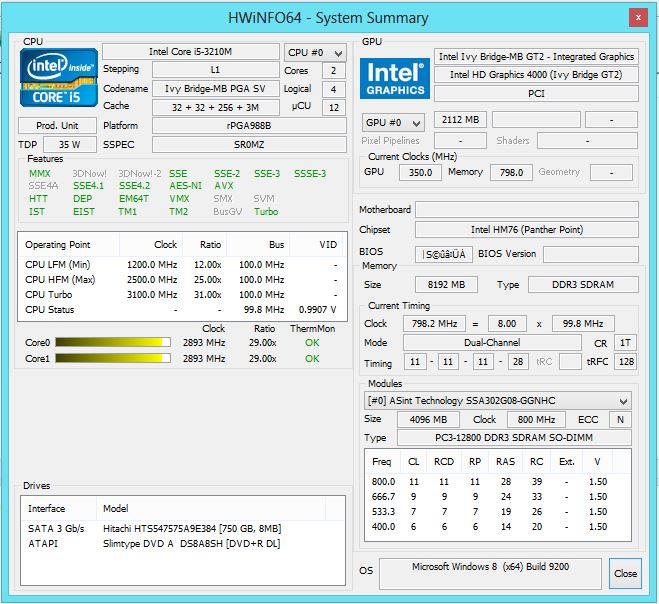Click the AES-NI feature label
Viewport: 659px width, 604px height.
[185, 186]
